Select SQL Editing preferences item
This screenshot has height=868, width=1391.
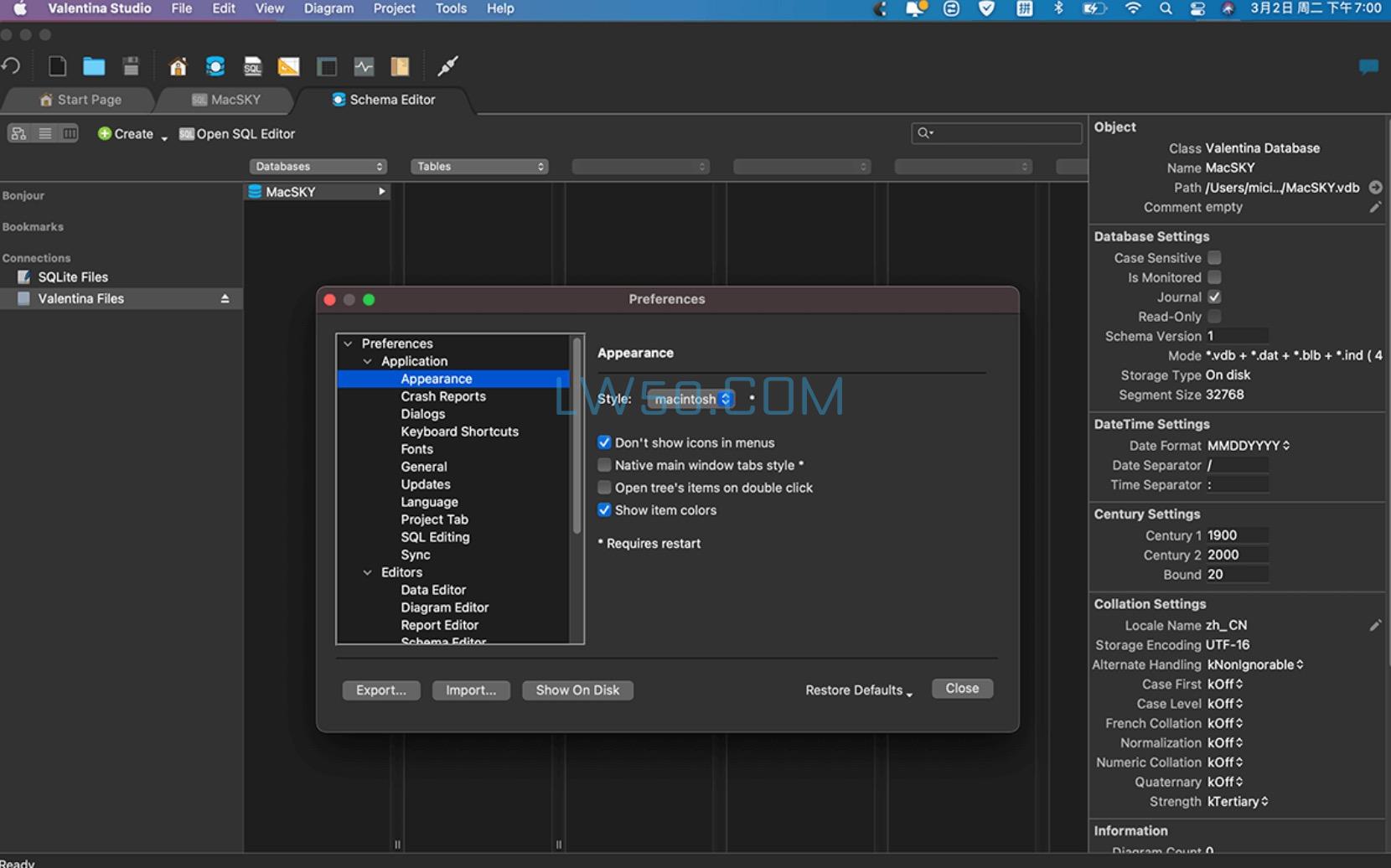coord(435,537)
